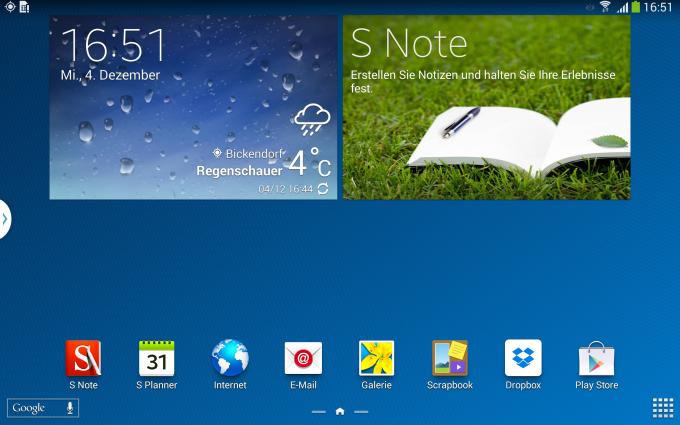Tap the 04/12 16:44 update timestamp
This screenshot has height=425, width=680.
click(x=285, y=189)
